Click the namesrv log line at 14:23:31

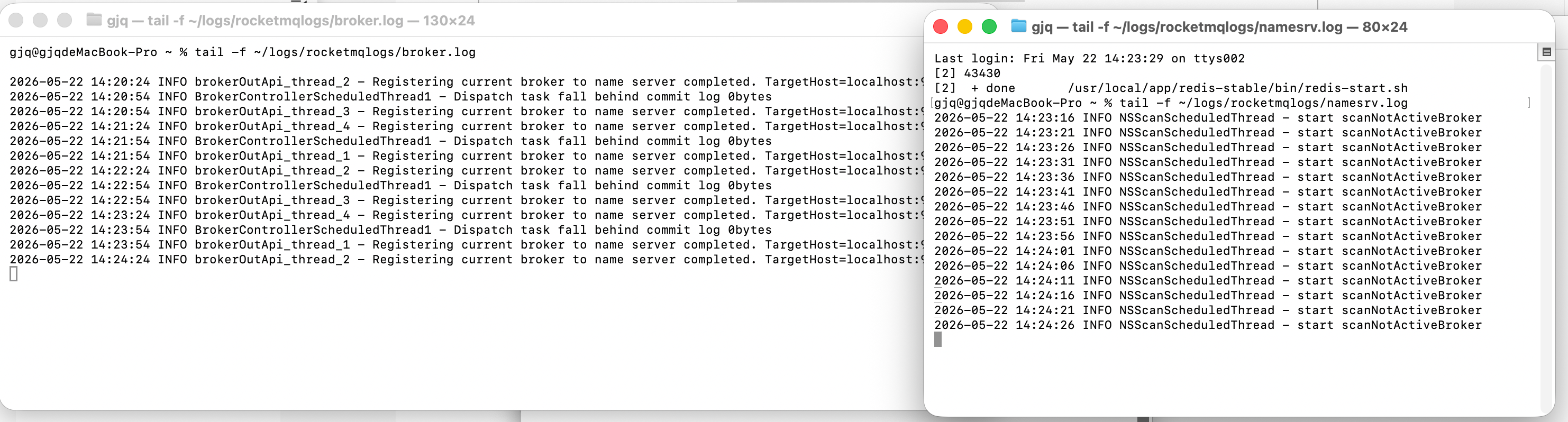click(x=1208, y=162)
